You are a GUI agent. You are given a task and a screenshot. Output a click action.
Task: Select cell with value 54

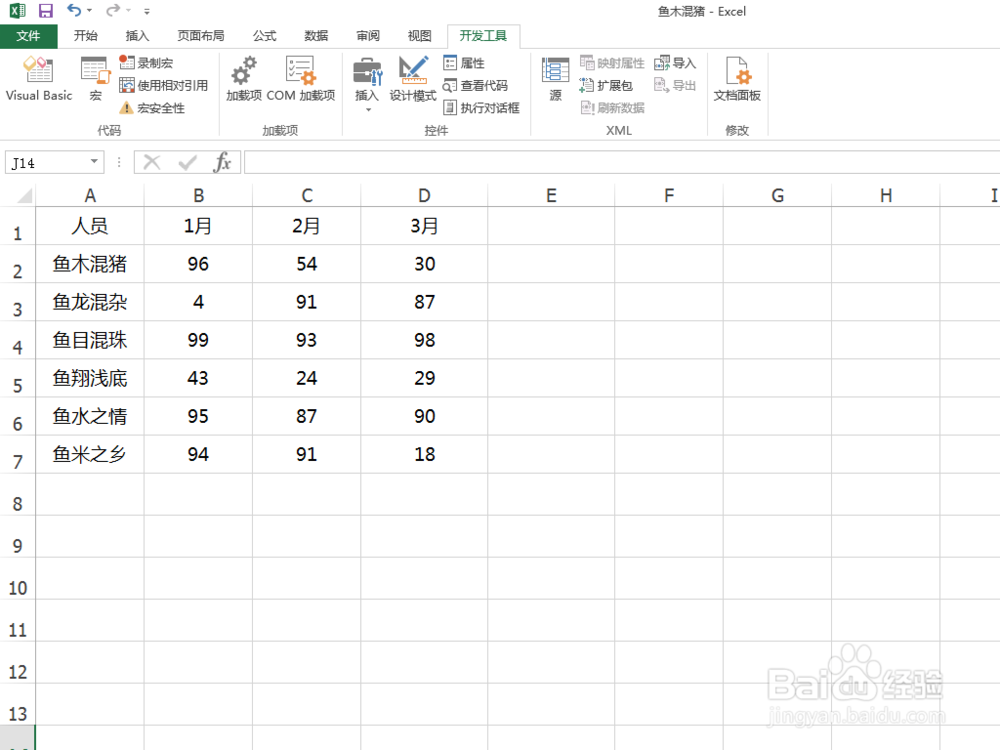pos(307,264)
